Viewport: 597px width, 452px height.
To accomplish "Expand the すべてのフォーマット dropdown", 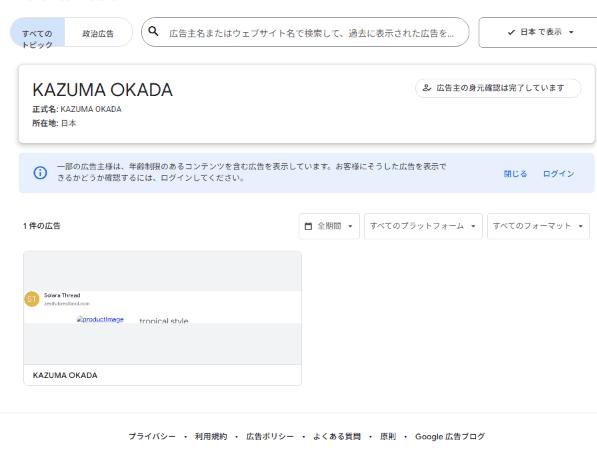I will pos(538,226).
